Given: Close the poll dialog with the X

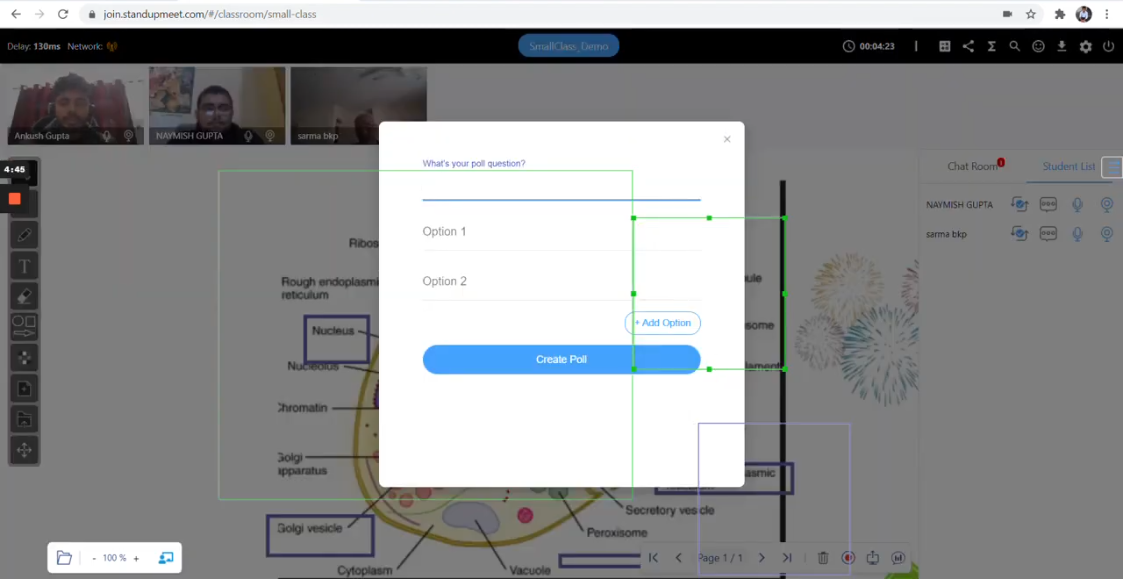Looking at the screenshot, I should coord(727,139).
